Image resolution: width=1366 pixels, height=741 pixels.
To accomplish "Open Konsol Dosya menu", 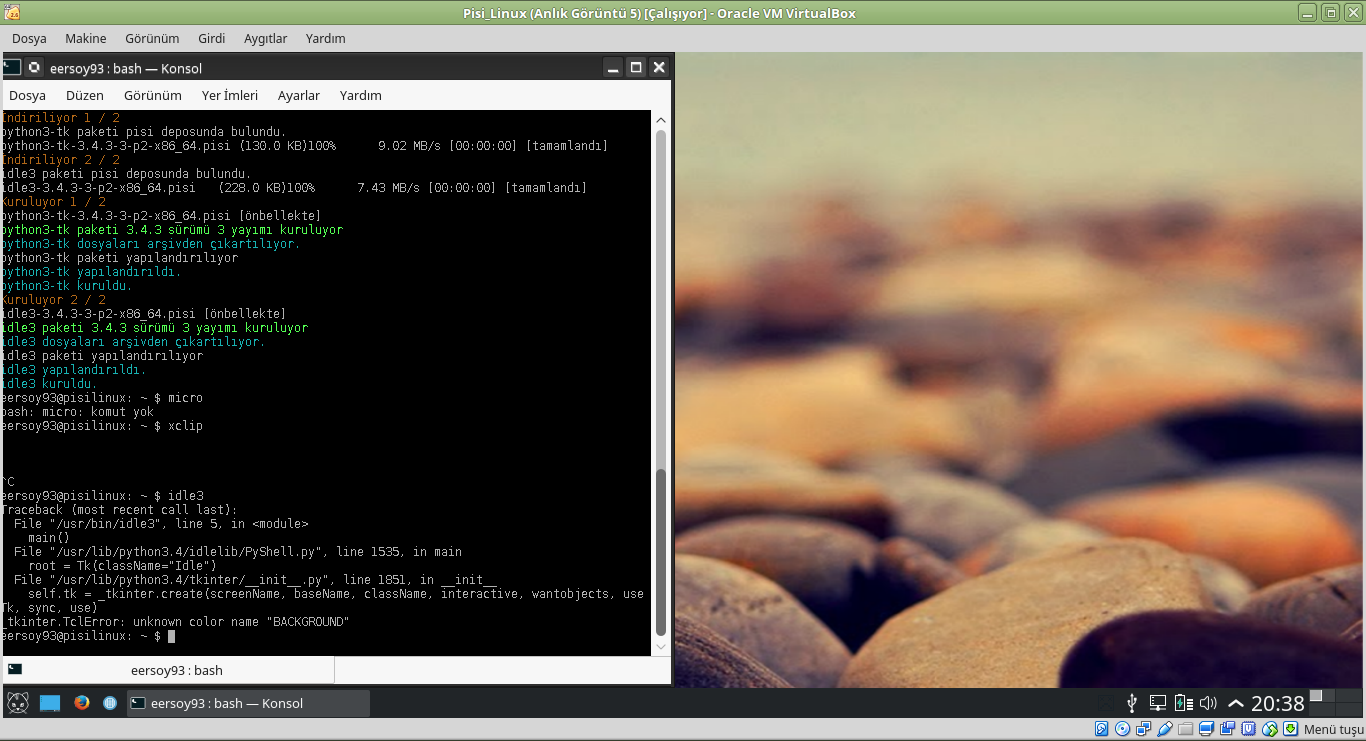I will tap(28, 95).
